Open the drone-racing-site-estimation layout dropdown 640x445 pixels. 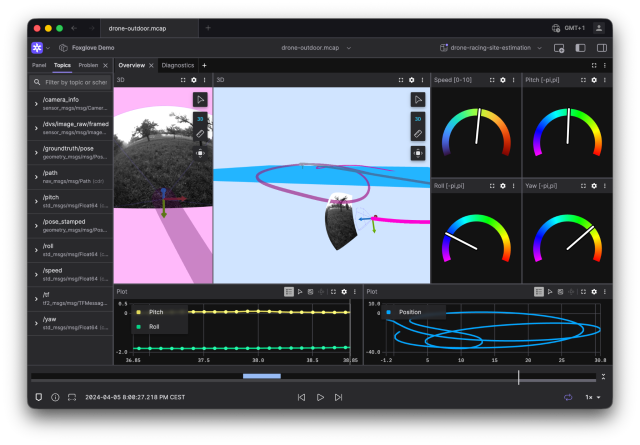point(491,47)
